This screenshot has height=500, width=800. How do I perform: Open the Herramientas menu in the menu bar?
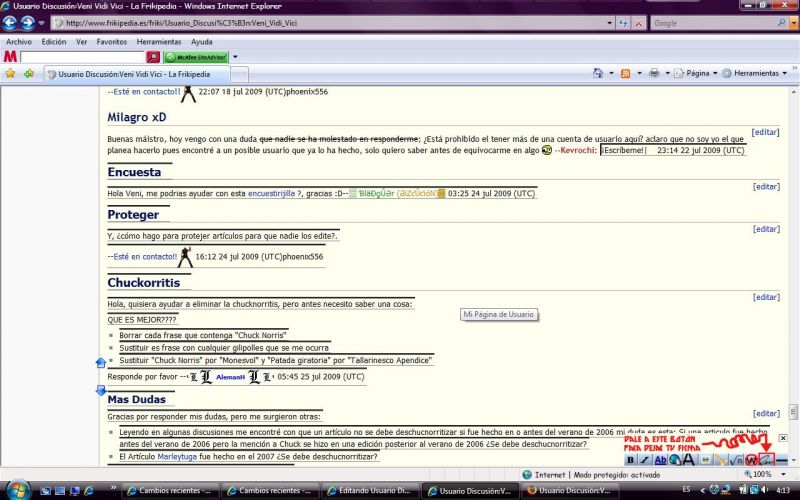pyautogui.click(x=159, y=42)
